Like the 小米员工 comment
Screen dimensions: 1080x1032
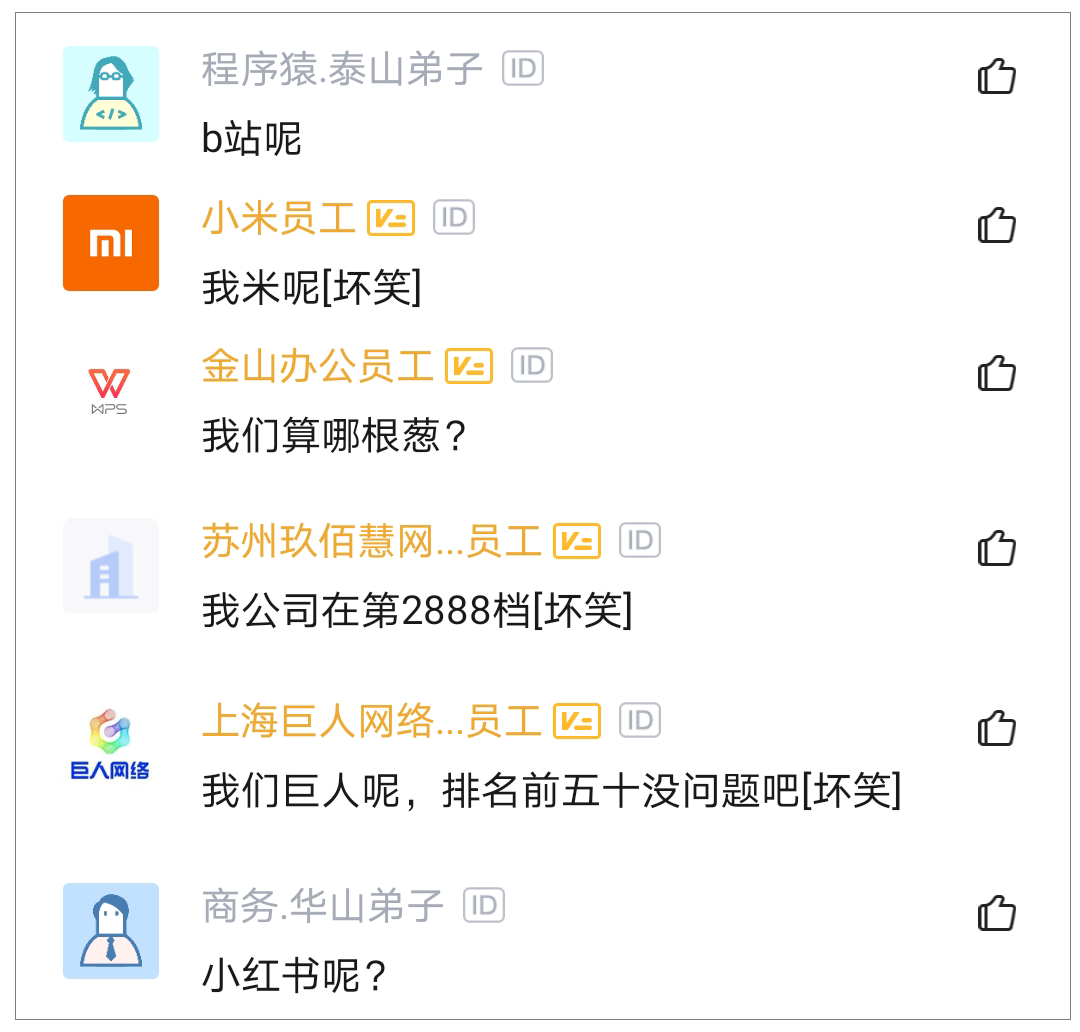point(996,226)
